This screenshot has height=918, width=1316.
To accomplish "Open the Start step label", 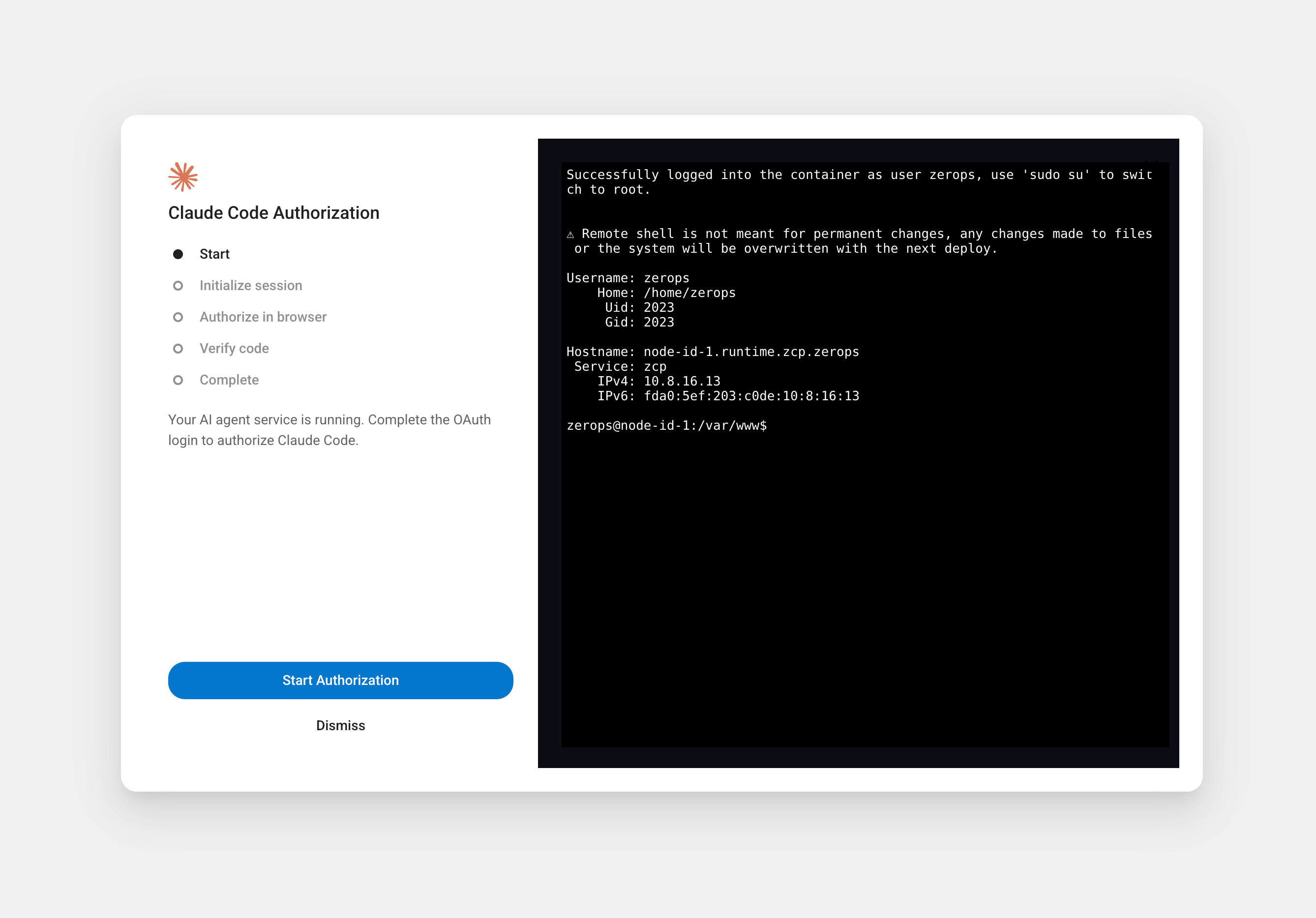I will (214, 254).
